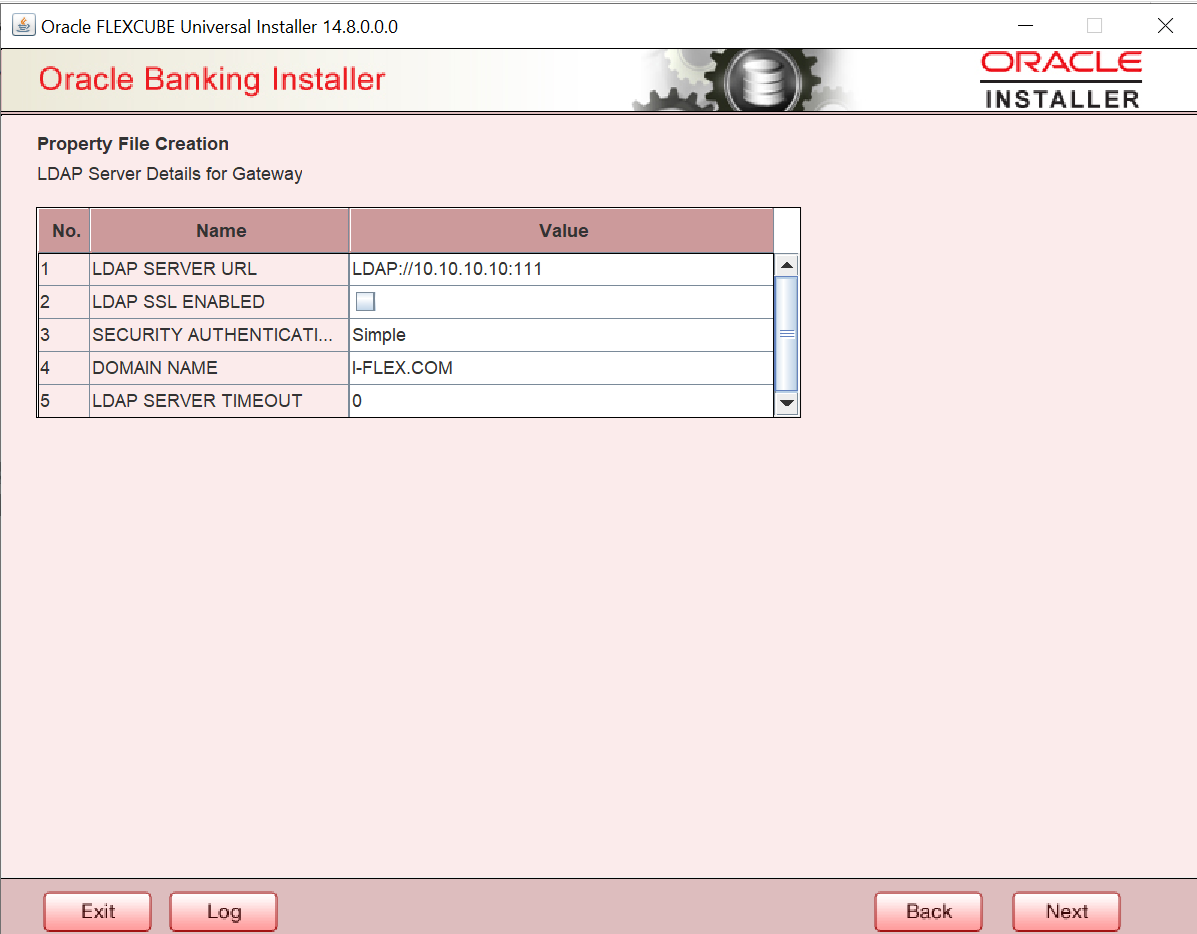The image size is (1197, 934).
Task: Select the LDAP SERVER TIMEOUT name cell
Action: click(219, 400)
